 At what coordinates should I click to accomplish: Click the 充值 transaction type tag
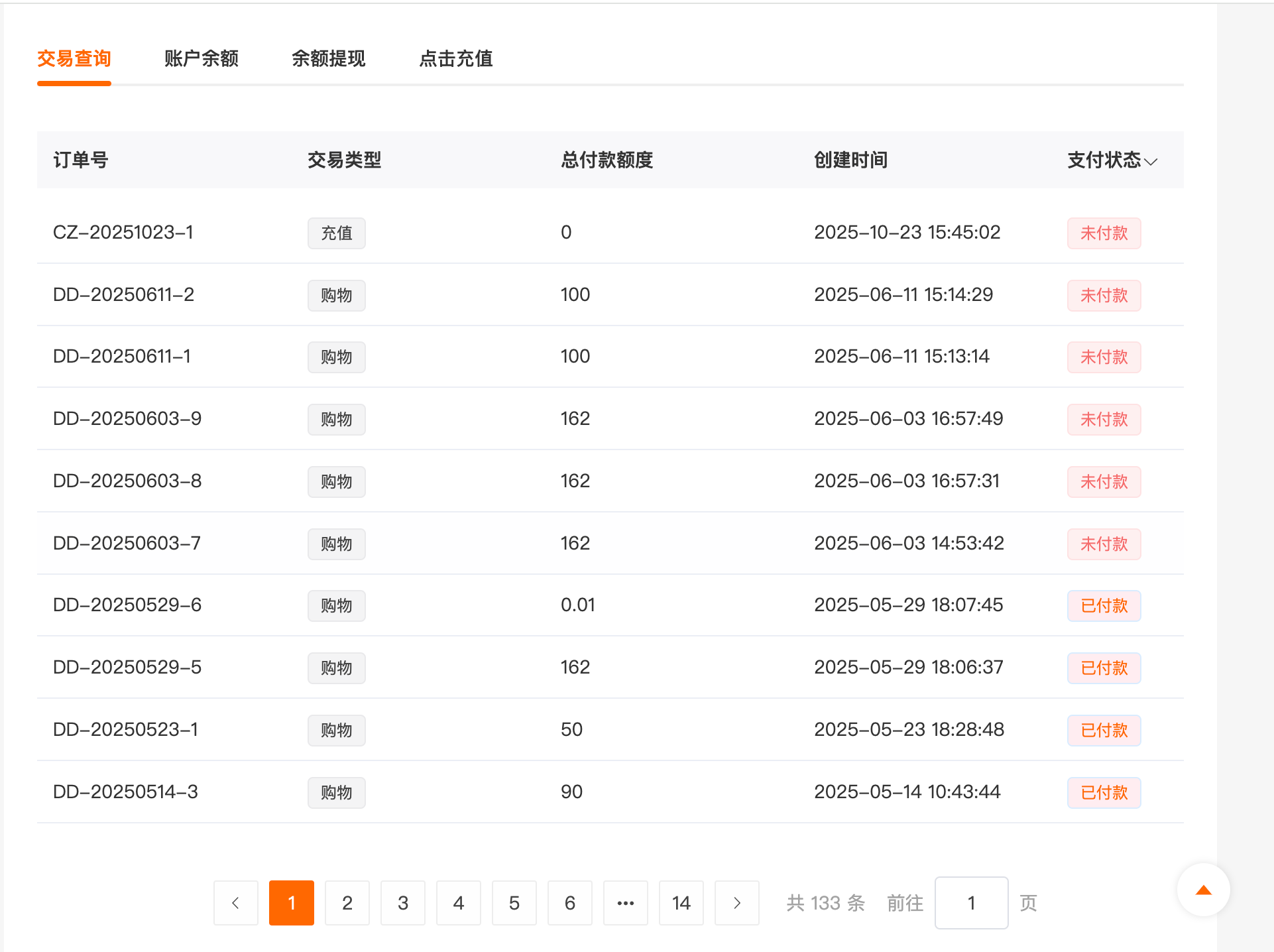point(336,233)
